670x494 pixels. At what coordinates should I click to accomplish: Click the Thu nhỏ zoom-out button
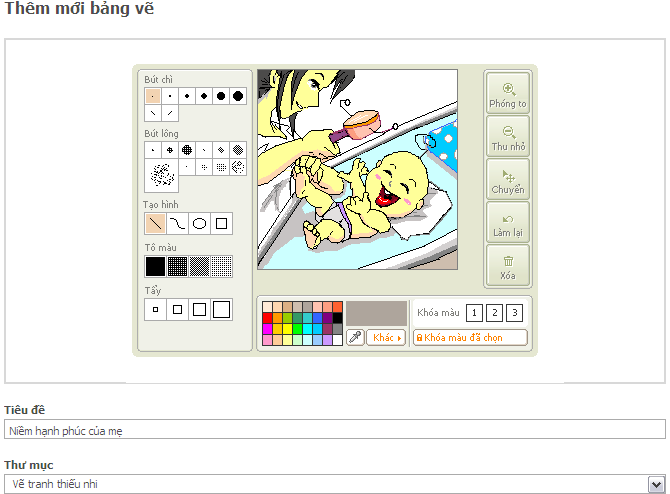pos(507,137)
